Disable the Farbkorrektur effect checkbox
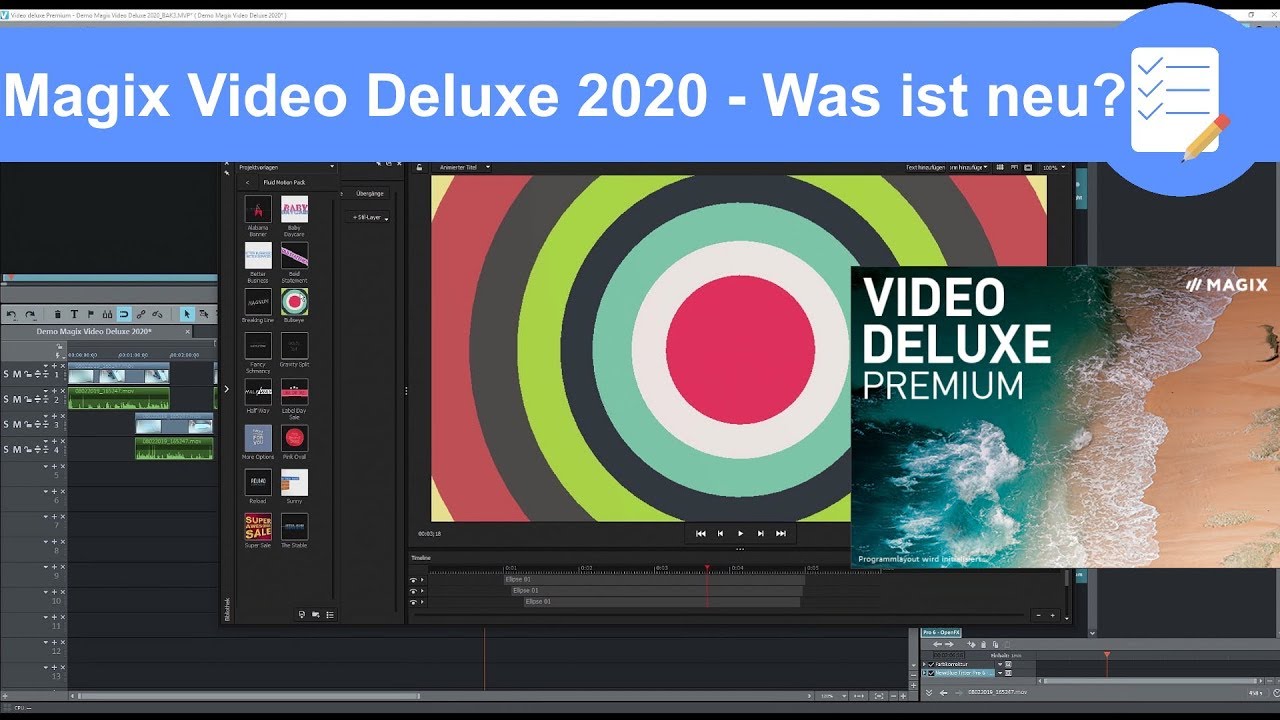 pos(932,664)
